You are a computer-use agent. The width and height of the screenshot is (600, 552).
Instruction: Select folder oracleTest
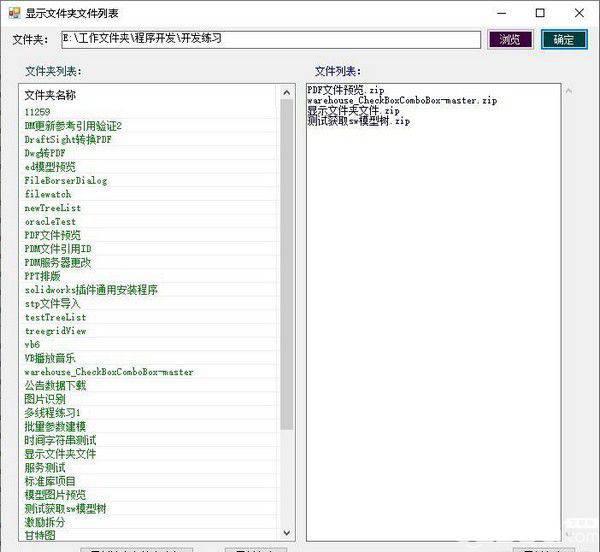pyautogui.click(x=50, y=221)
